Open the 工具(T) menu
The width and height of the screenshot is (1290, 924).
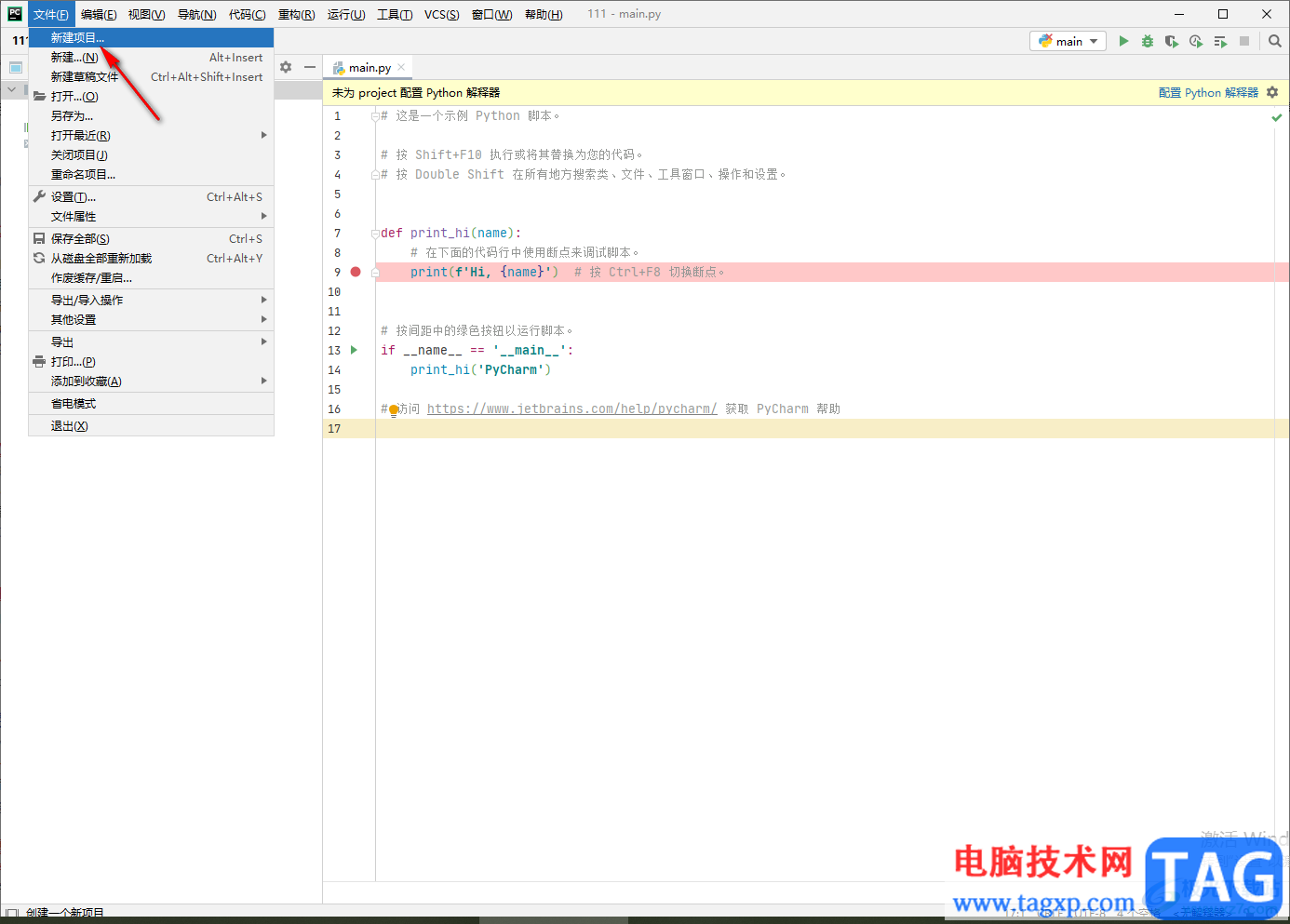(395, 14)
